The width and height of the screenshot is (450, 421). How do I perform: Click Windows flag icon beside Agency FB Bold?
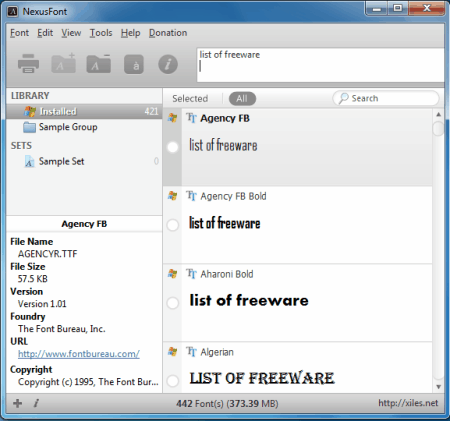click(172, 196)
